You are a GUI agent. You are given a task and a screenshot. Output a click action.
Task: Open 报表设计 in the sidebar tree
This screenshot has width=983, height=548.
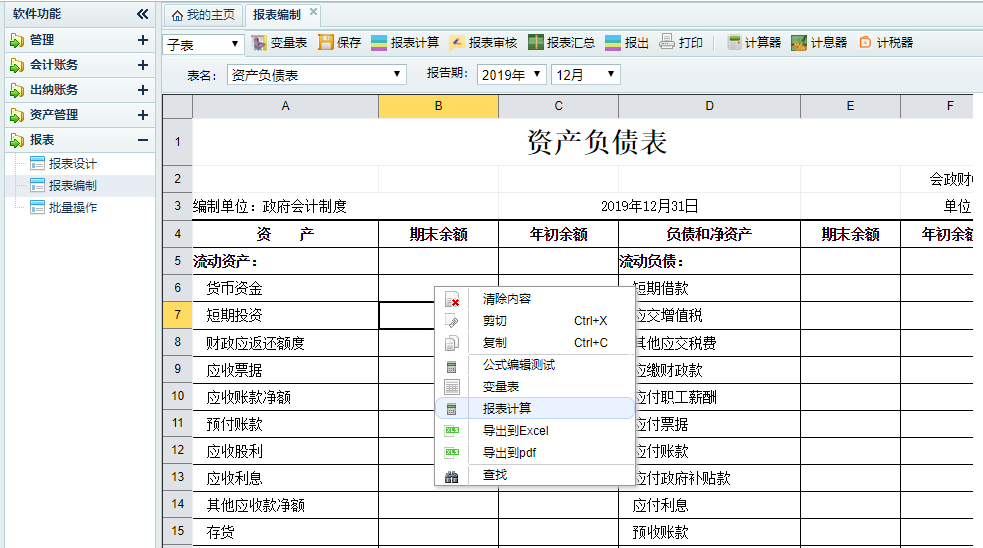coord(72,163)
